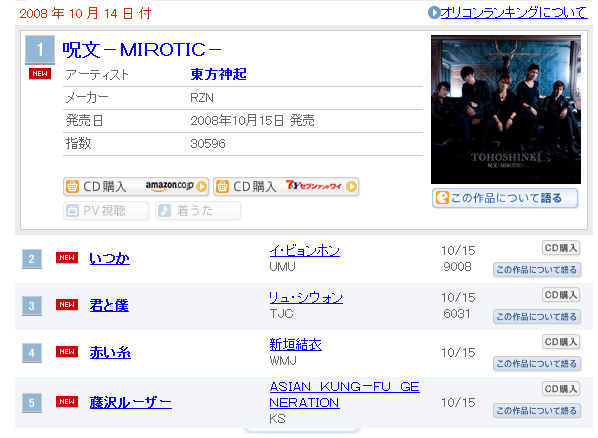Click CD購入 for 赤い糸
598x438 pixels.
[561, 342]
